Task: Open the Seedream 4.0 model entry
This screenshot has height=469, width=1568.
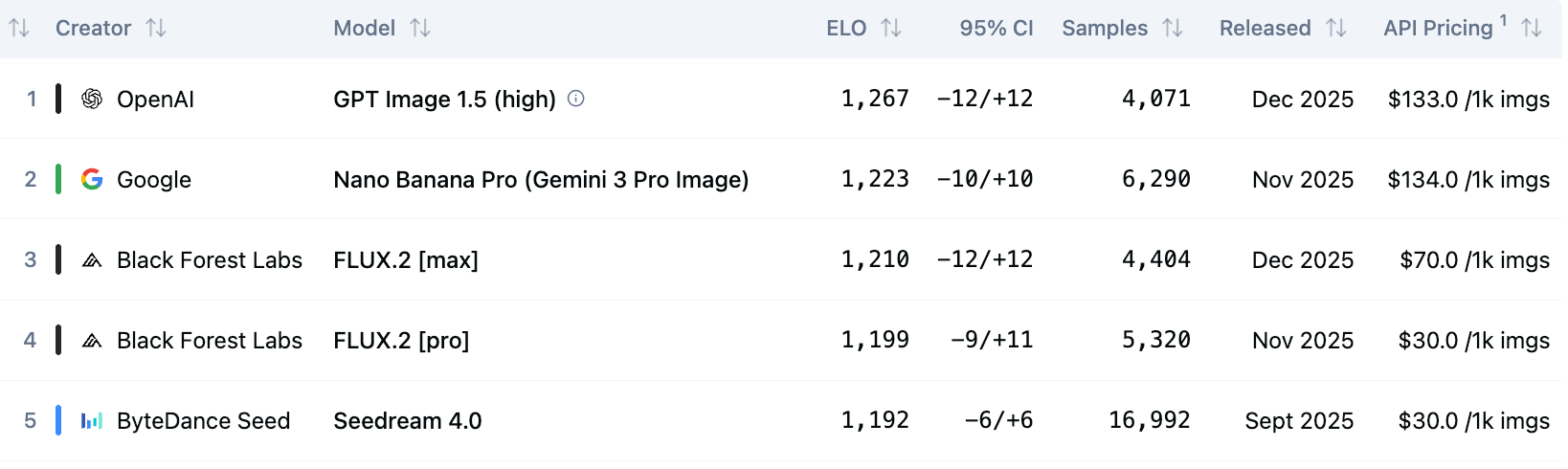Action: [x=407, y=420]
